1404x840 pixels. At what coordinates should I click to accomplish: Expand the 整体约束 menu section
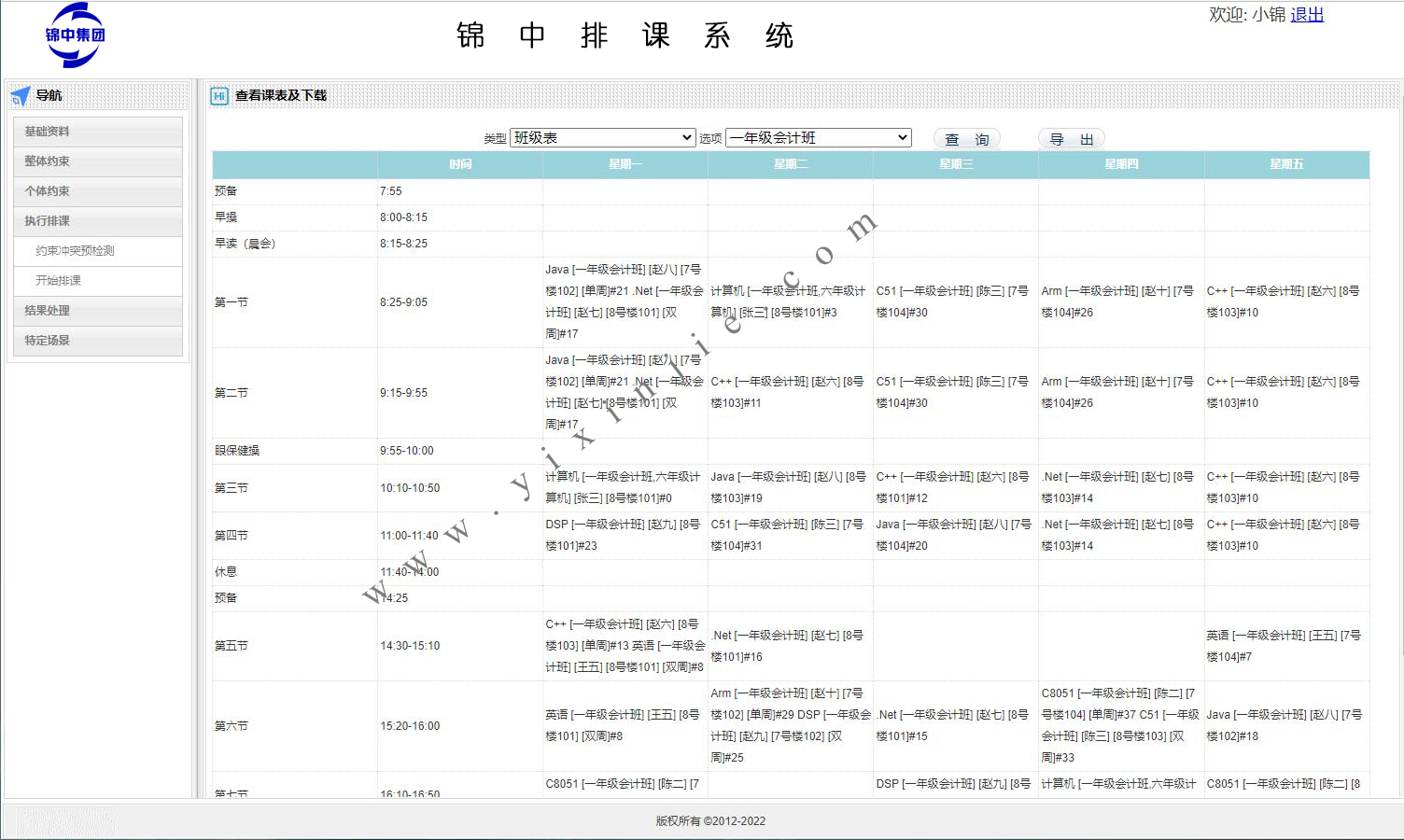point(97,161)
